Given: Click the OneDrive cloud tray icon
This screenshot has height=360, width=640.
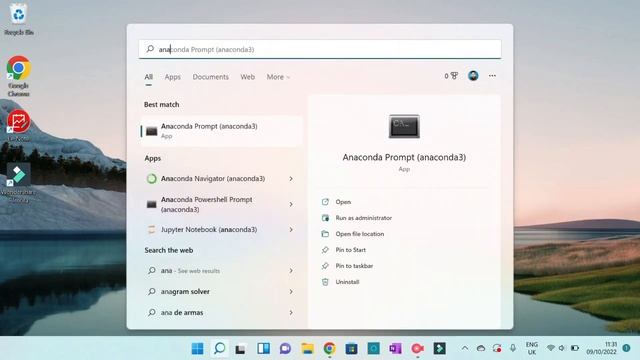Looking at the screenshot, I should pos(481,348).
